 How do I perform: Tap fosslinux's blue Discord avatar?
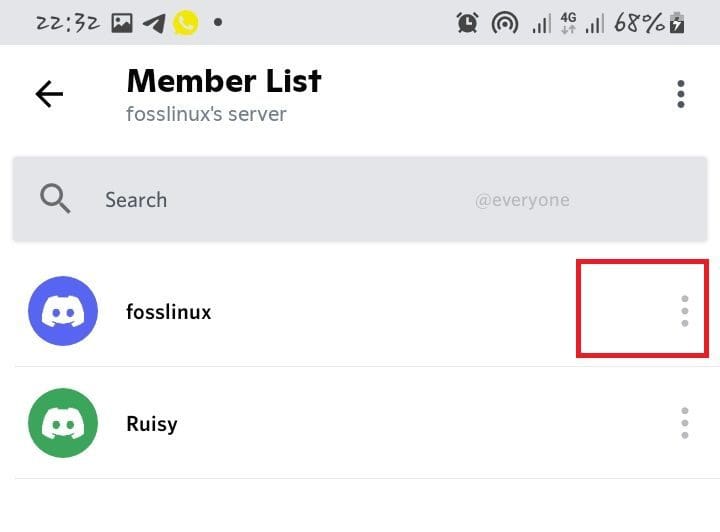(x=63, y=311)
